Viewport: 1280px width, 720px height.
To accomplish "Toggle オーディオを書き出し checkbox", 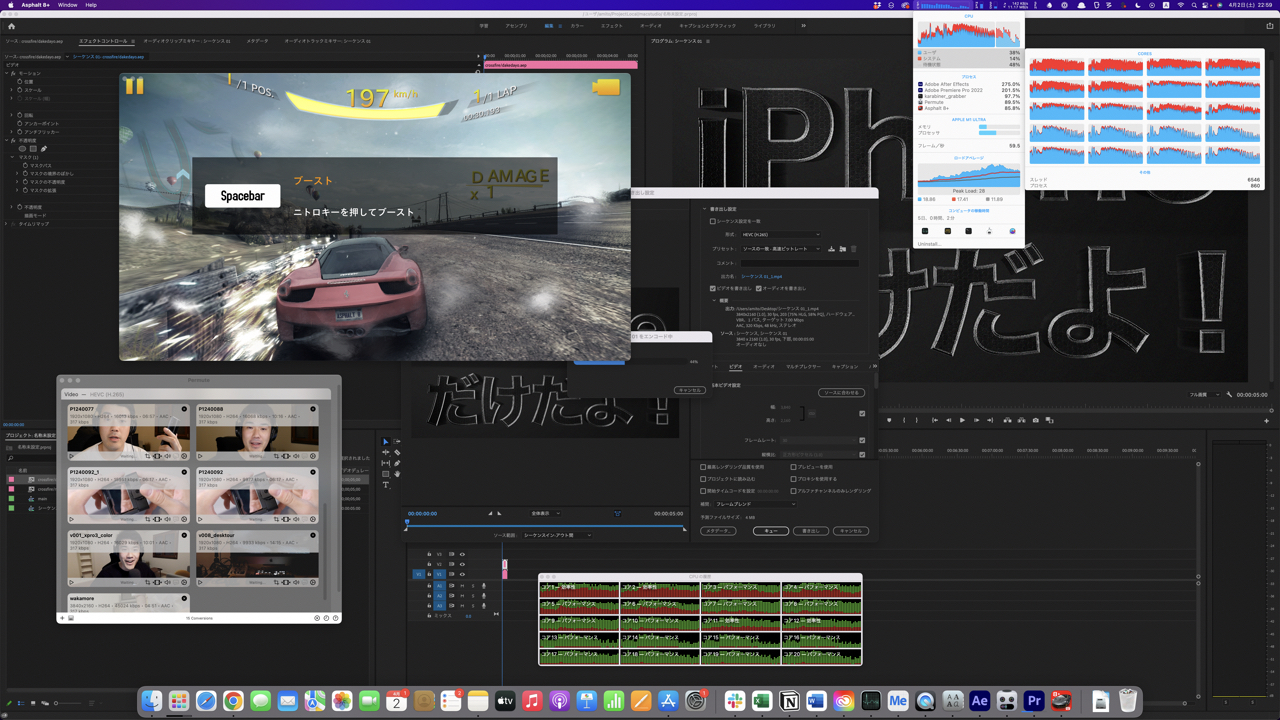I will coord(759,289).
